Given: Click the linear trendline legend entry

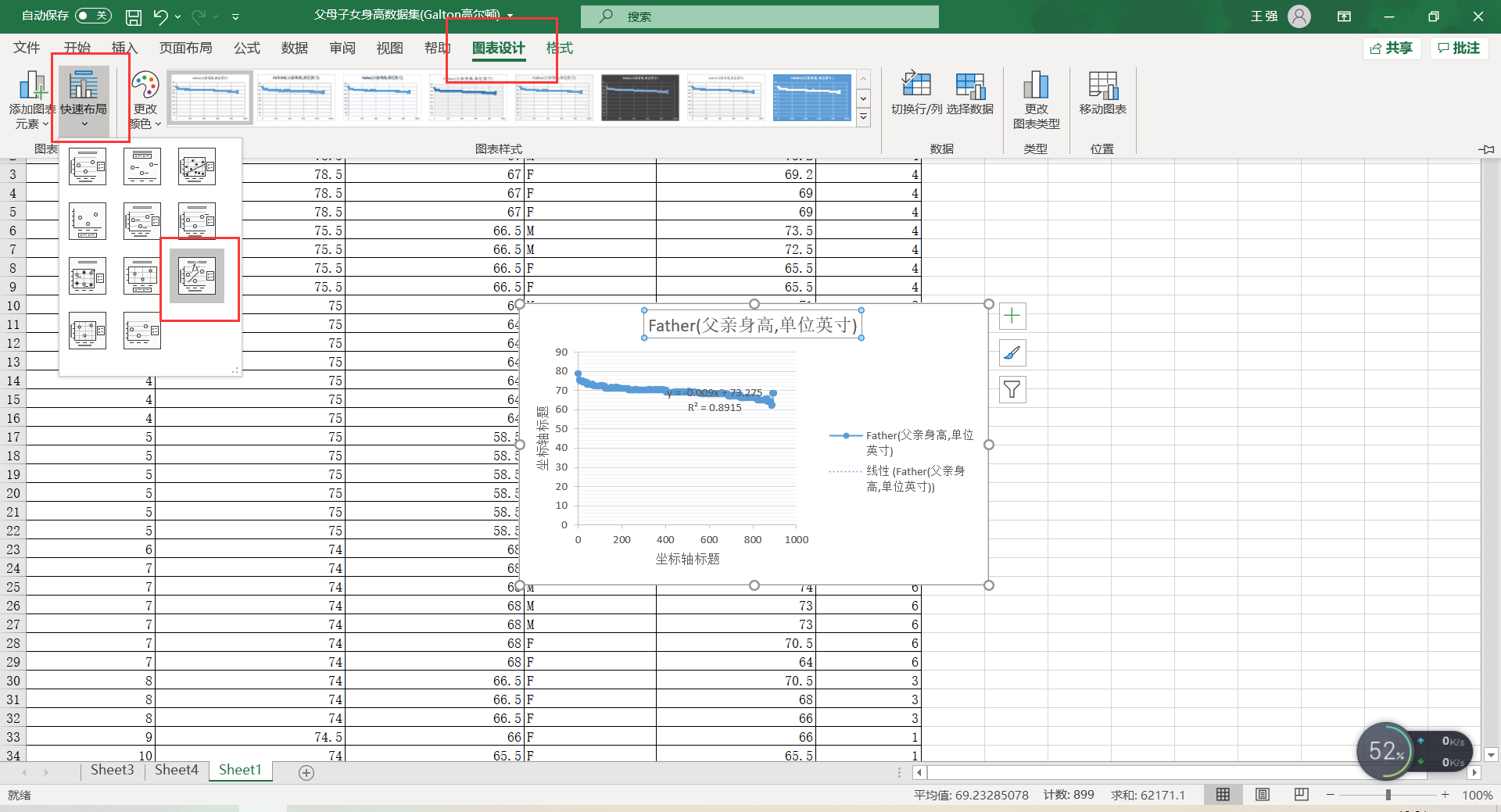Looking at the screenshot, I should [x=897, y=478].
